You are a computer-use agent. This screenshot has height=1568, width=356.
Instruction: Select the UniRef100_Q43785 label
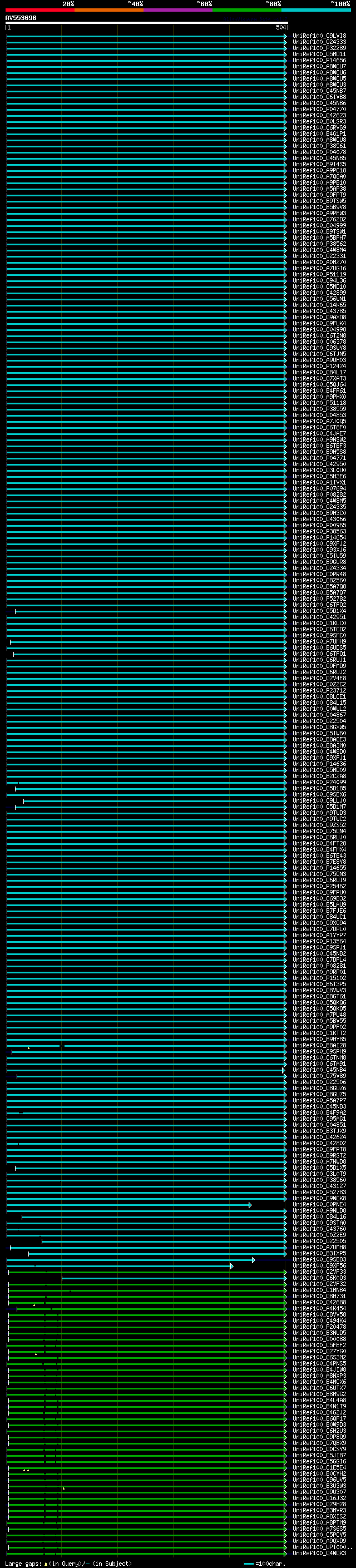(x=319, y=311)
